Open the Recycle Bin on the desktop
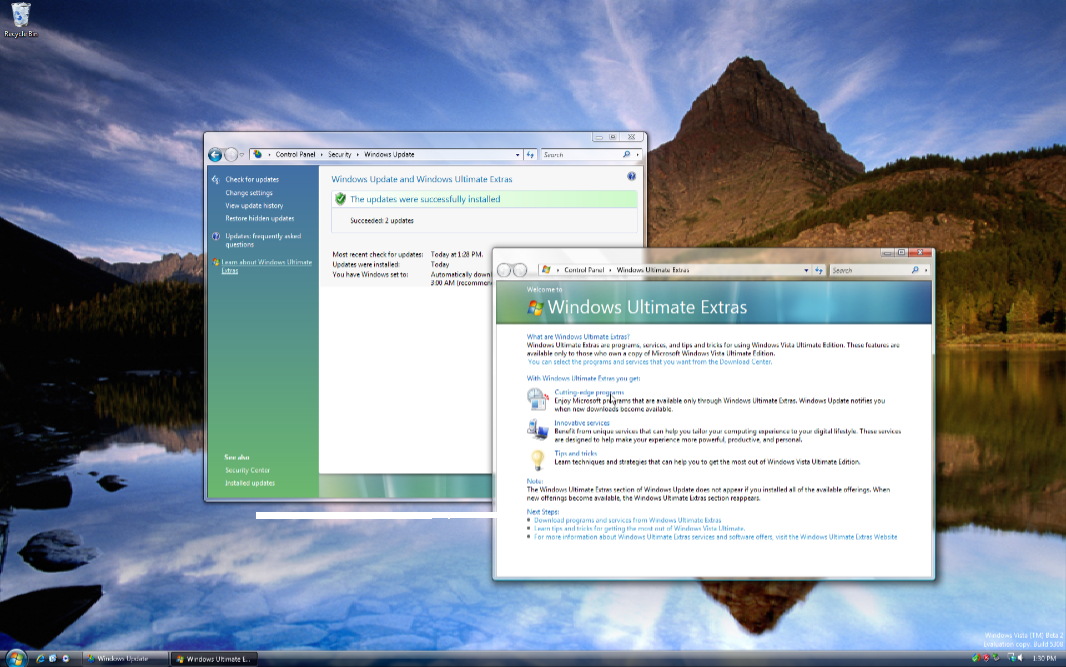Screen dimensions: 1066x667 pyautogui.click(x=19, y=17)
